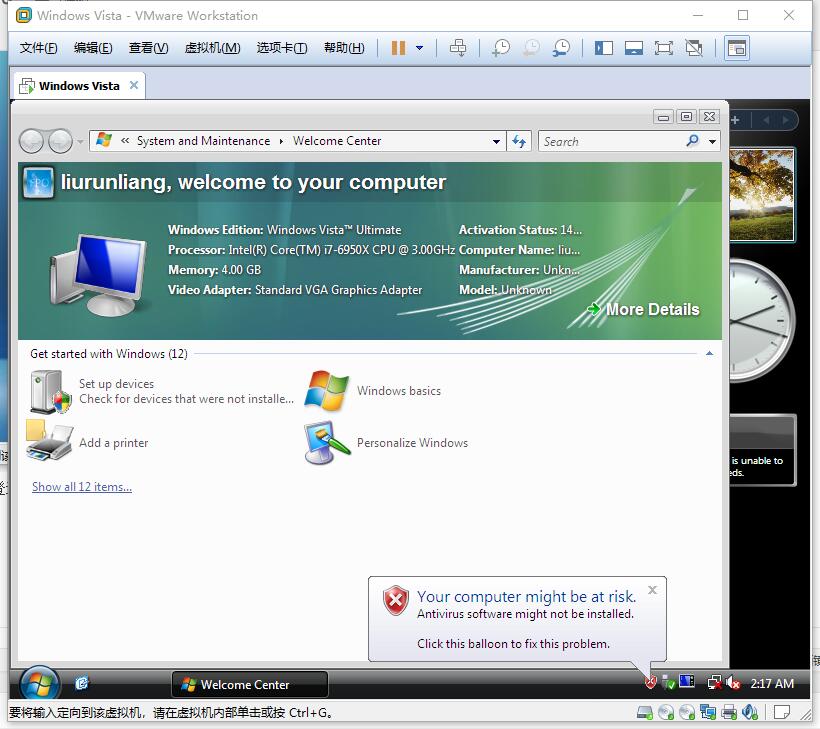Click System and Maintenance breadcrumb
The width and height of the screenshot is (820, 729).
(203, 141)
